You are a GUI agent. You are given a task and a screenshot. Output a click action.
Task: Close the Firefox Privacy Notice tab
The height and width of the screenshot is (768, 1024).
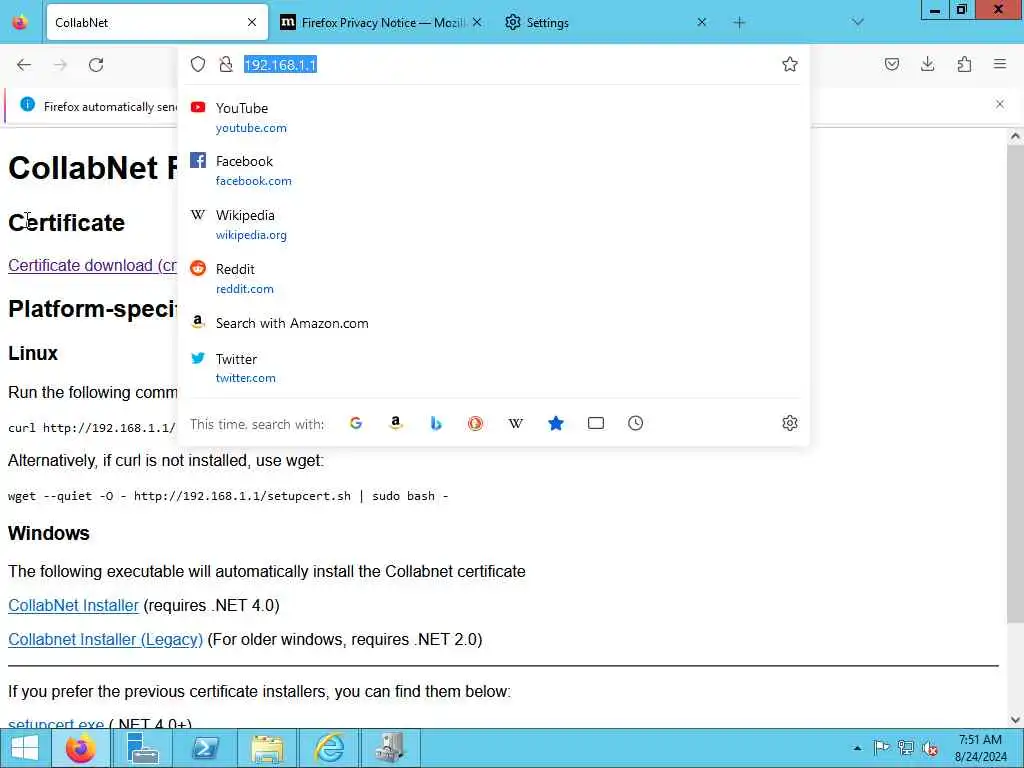tap(477, 22)
